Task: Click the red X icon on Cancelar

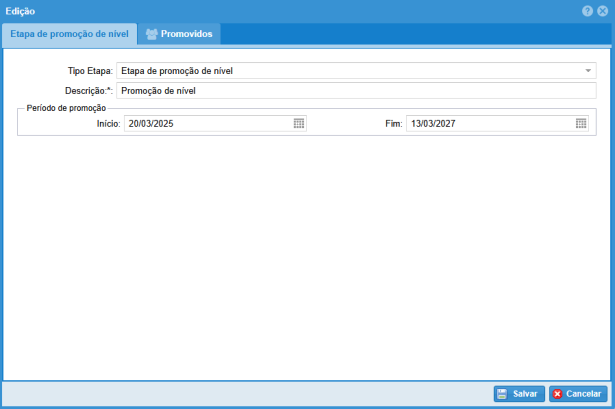Action: [x=558, y=394]
